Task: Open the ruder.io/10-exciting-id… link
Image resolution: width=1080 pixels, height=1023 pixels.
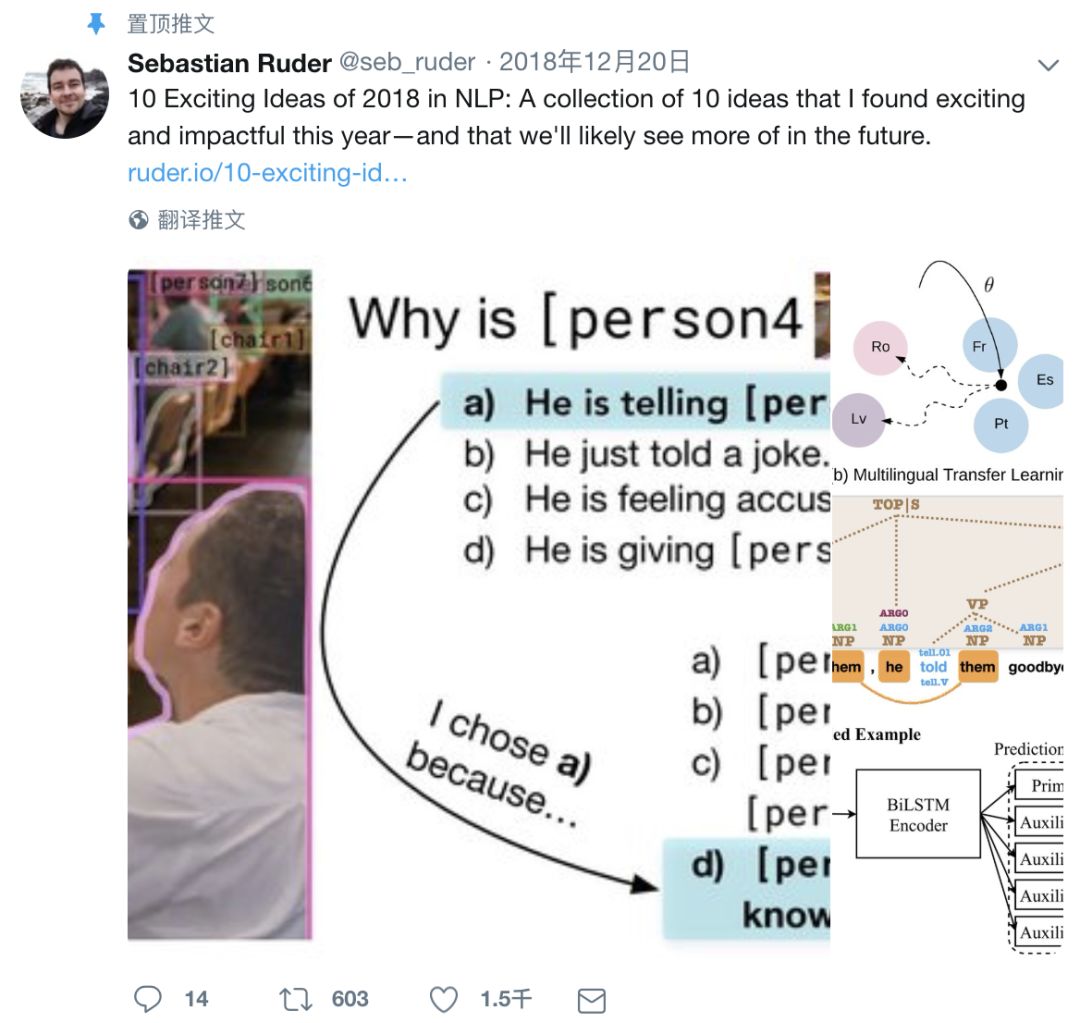Action: [268, 172]
